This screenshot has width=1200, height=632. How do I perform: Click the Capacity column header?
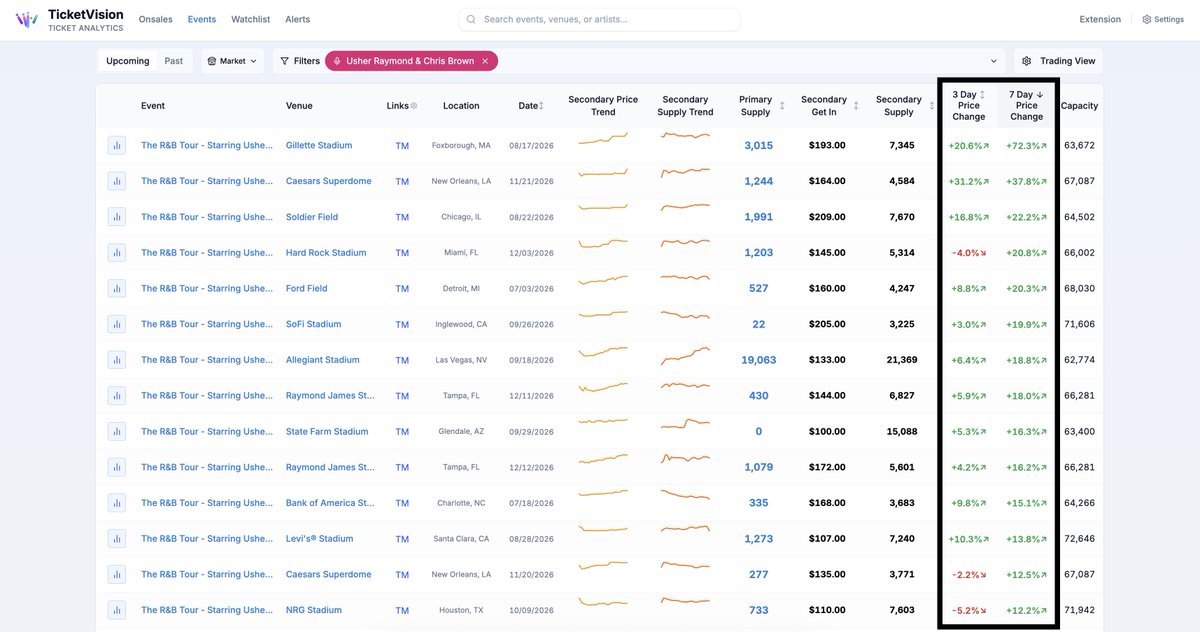[1080, 105]
